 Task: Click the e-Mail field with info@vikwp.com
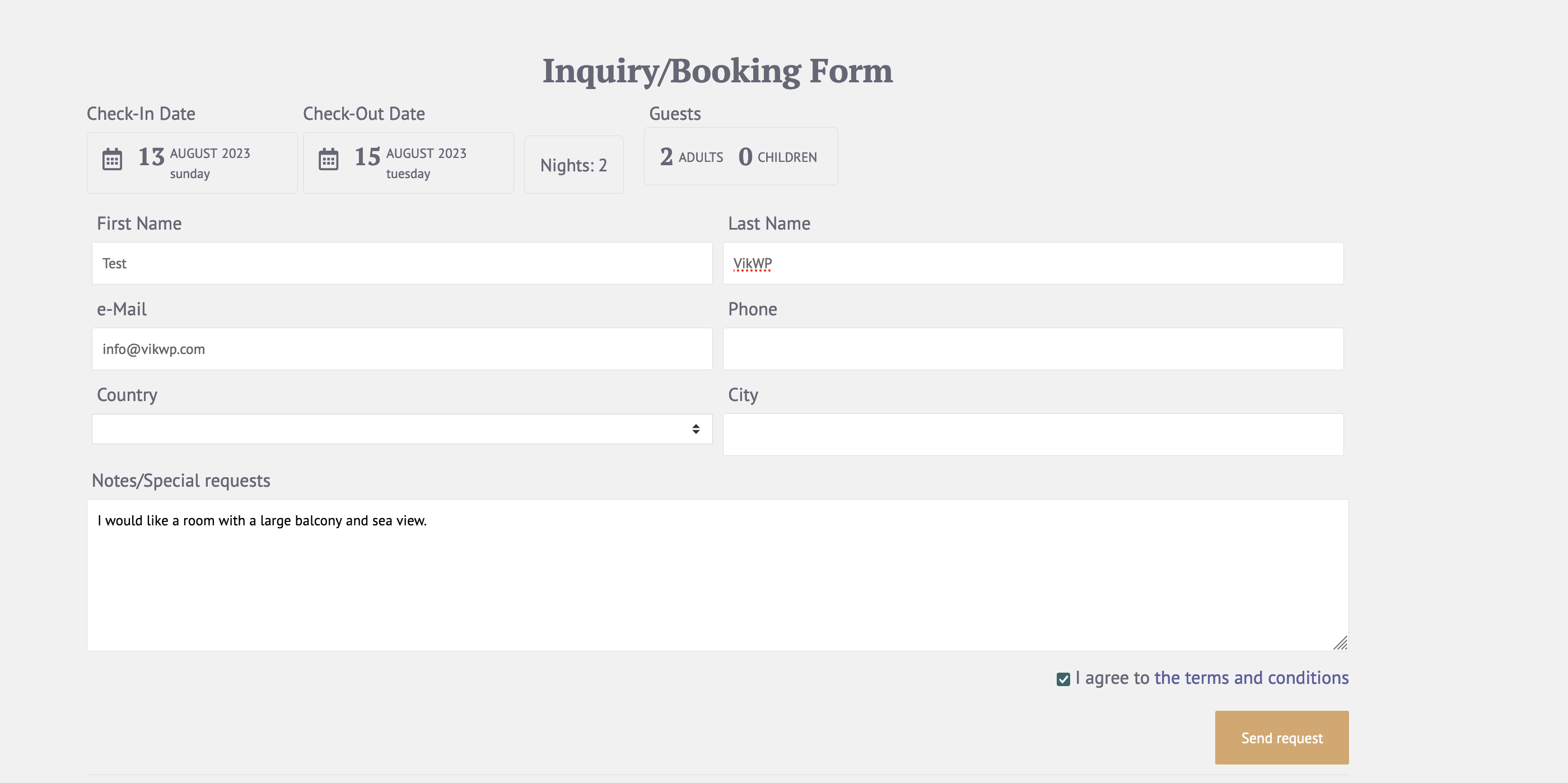coord(402,349)
